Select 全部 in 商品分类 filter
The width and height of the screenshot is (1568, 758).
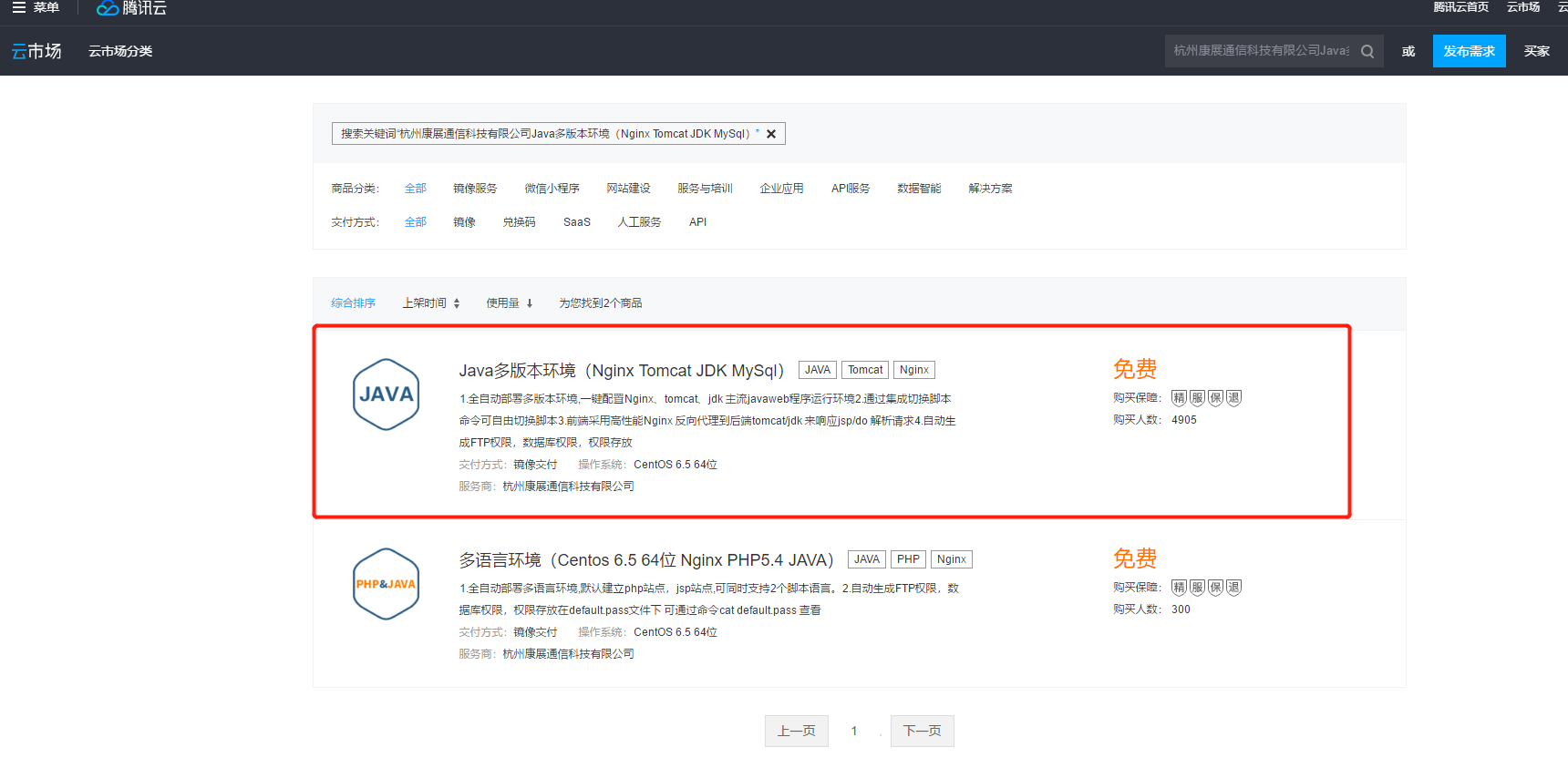416,189
